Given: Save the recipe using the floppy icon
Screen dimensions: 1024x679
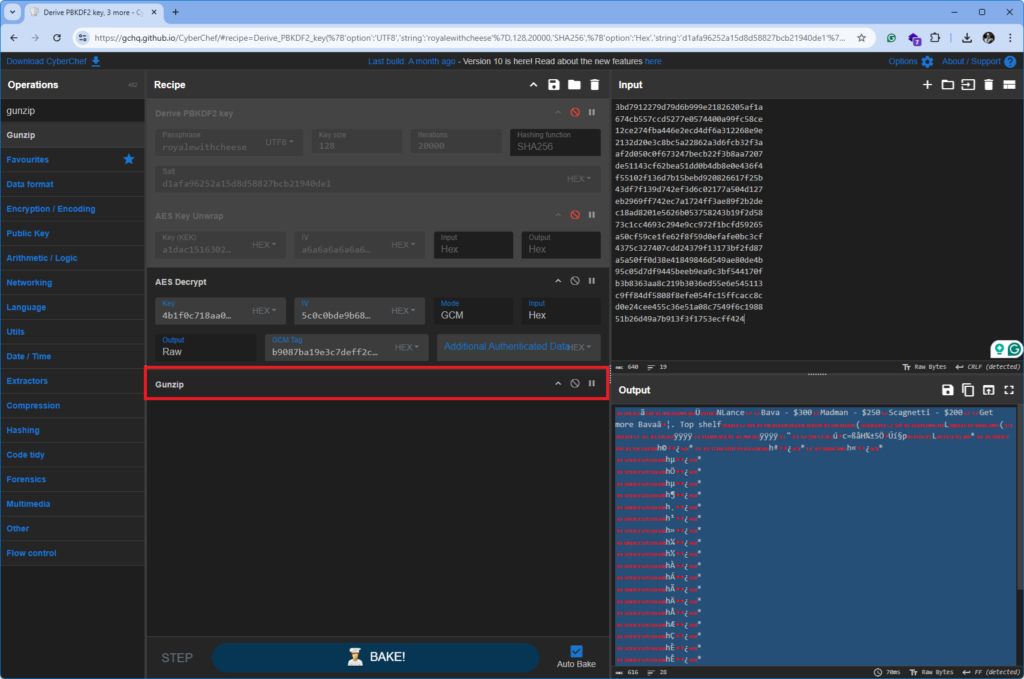Looking at the screenshot, I should point(553,85).
